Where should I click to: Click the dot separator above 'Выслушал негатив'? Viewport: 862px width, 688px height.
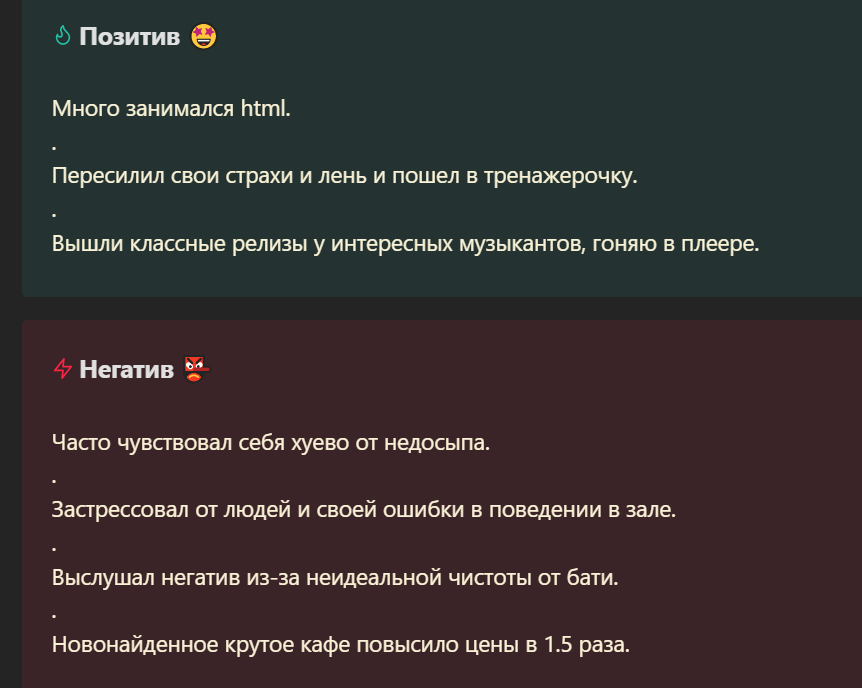54,548
